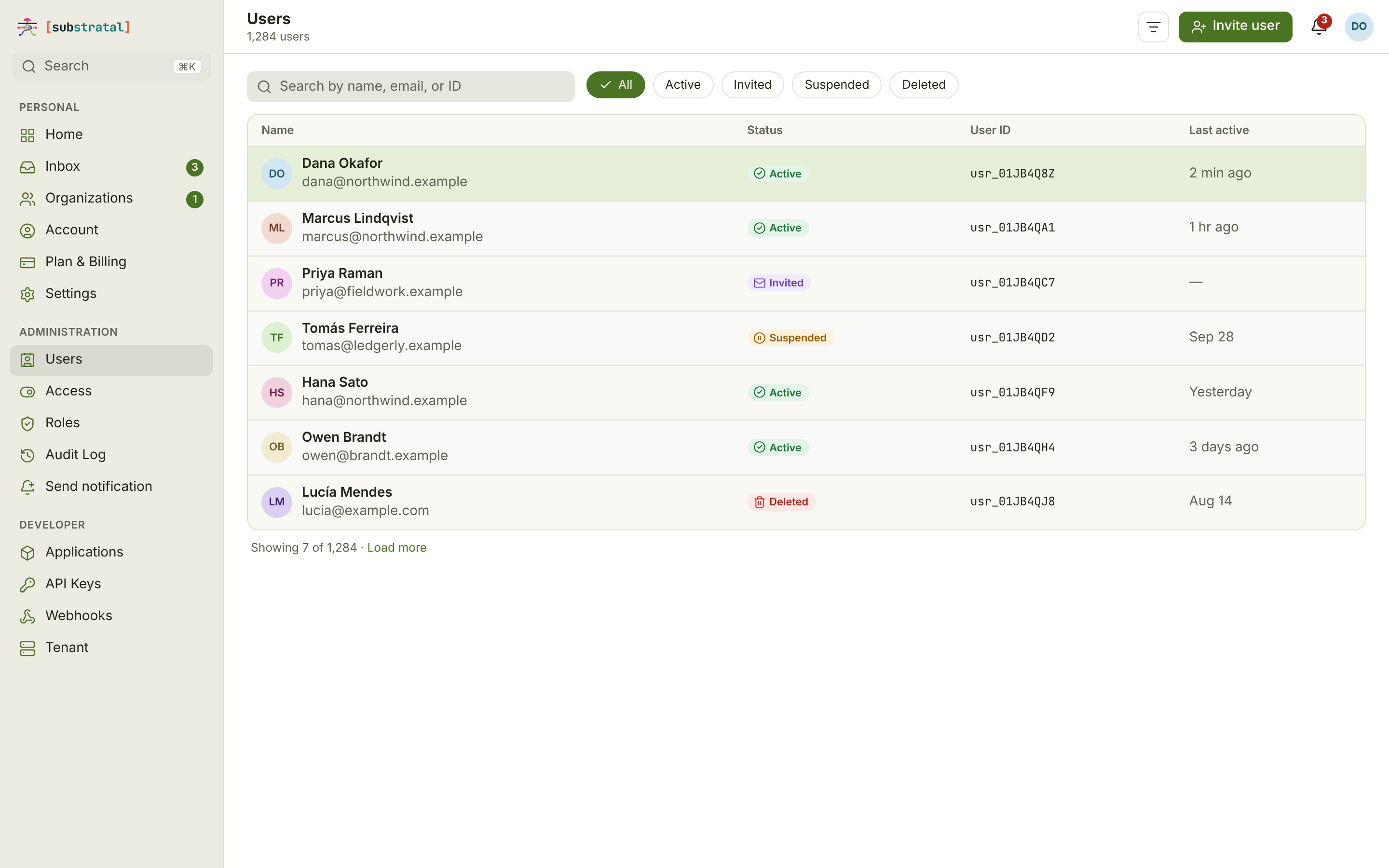Image resolution: width=1389 pixels, height=868 pixels.
Task: Click the substratal logo
Action: [74, 27]
